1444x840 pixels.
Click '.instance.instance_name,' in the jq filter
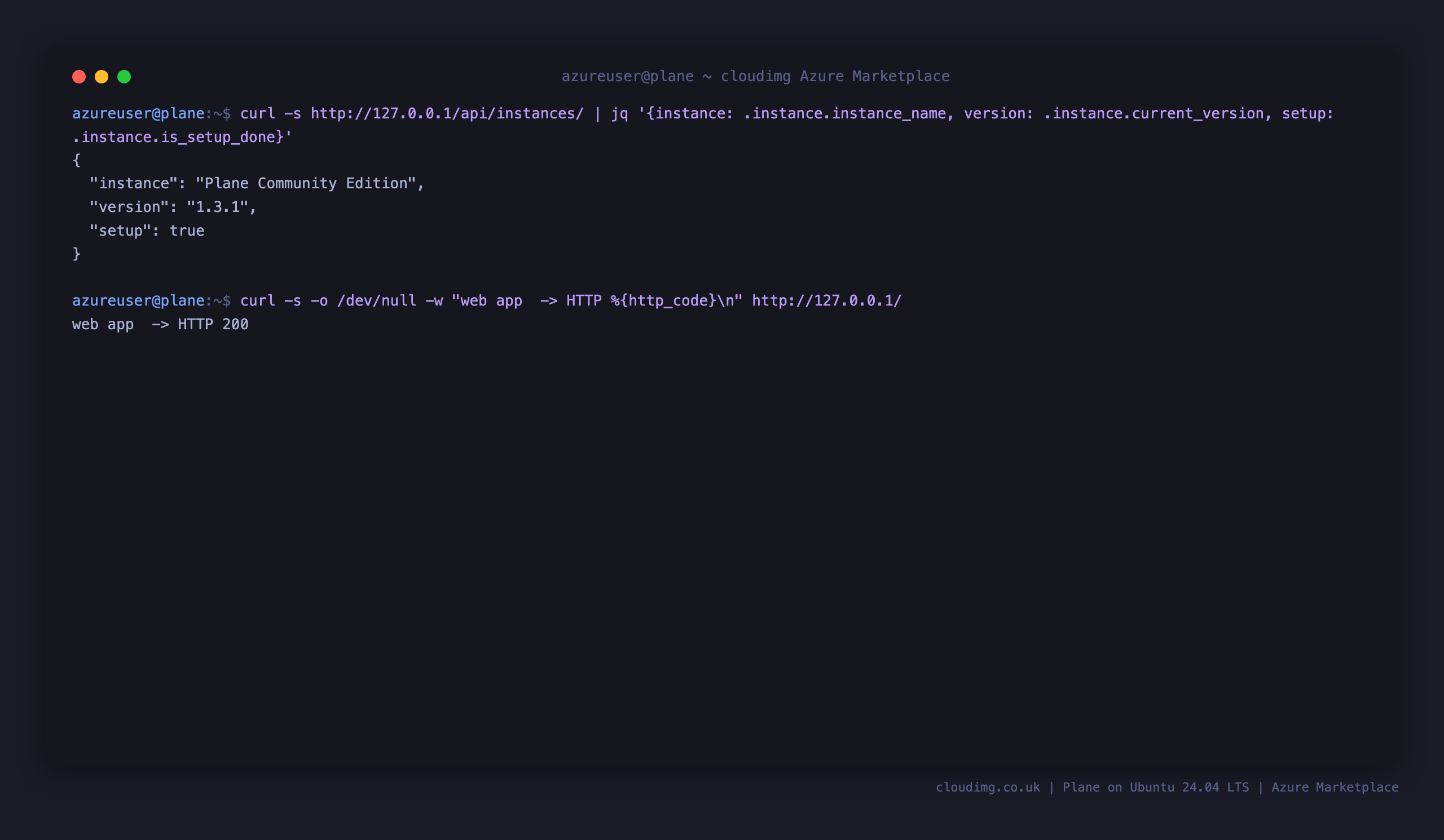(849, 113)
